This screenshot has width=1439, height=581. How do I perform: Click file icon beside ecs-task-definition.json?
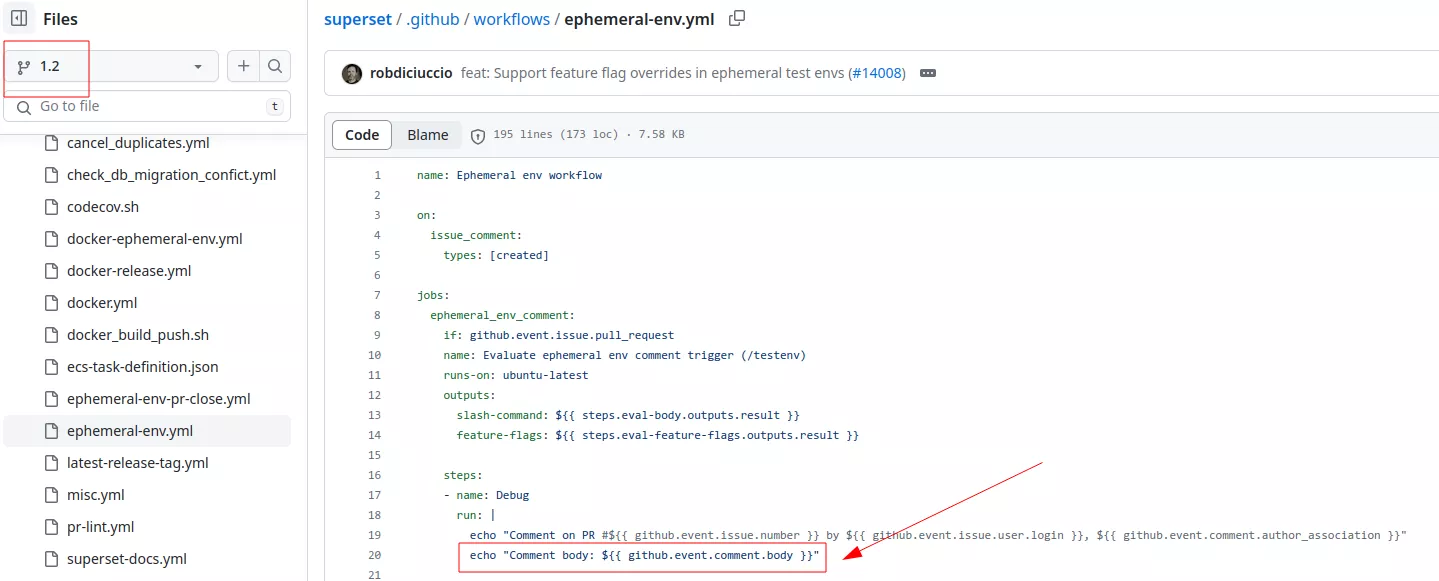point(52,367)
